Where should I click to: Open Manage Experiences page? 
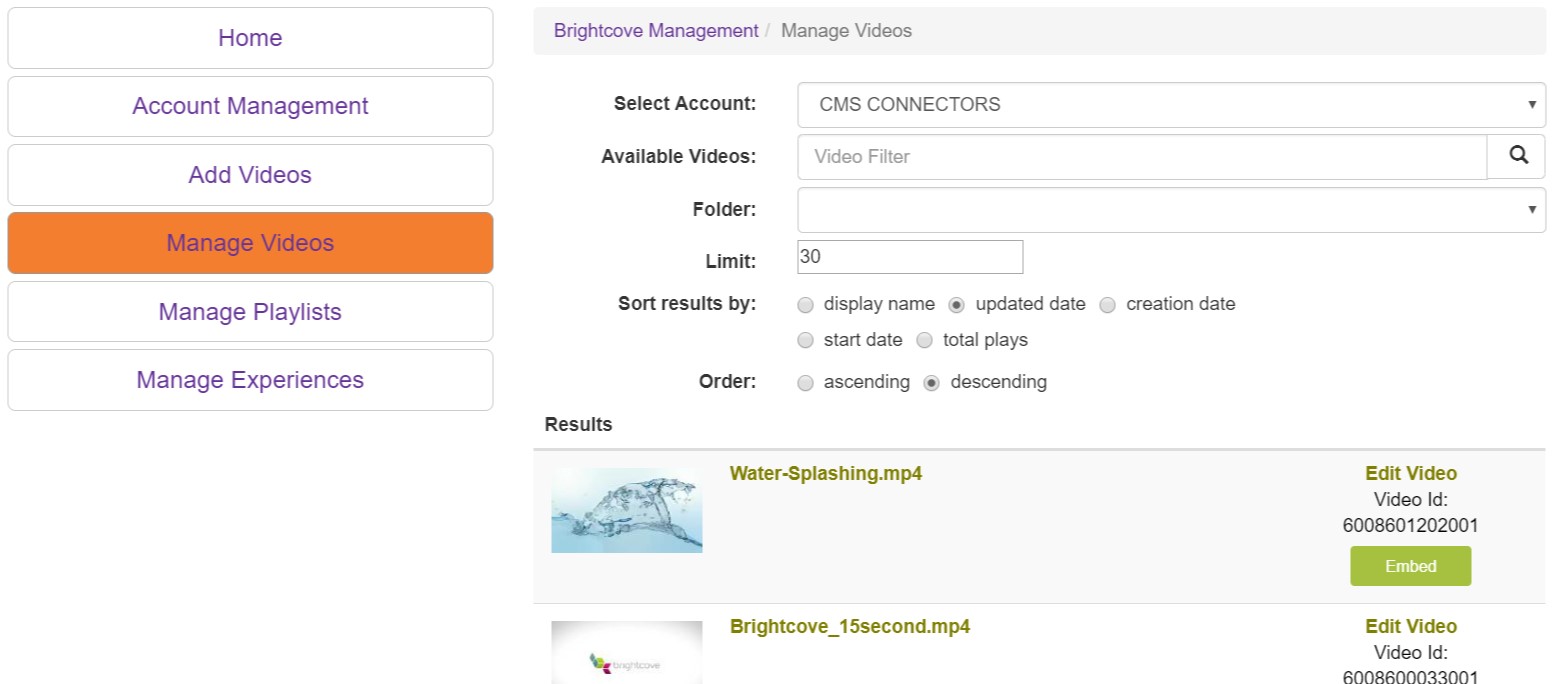pyautogui.click(x=250, y=380)
